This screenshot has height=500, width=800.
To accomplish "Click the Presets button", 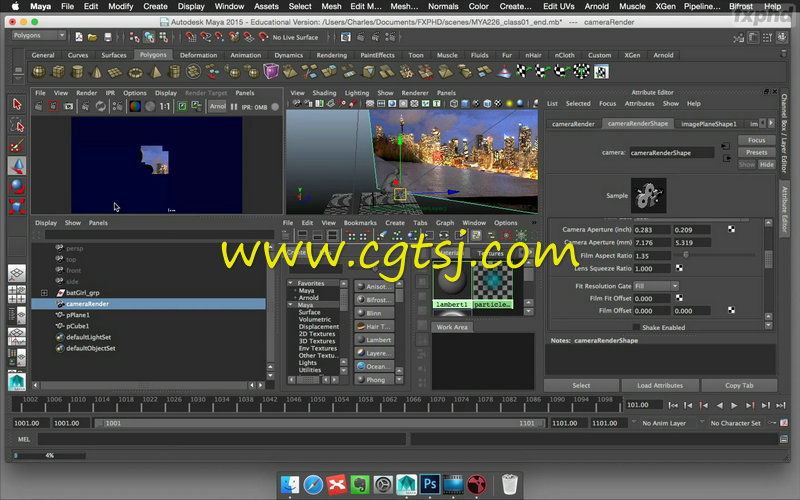I will pos(756,152).
